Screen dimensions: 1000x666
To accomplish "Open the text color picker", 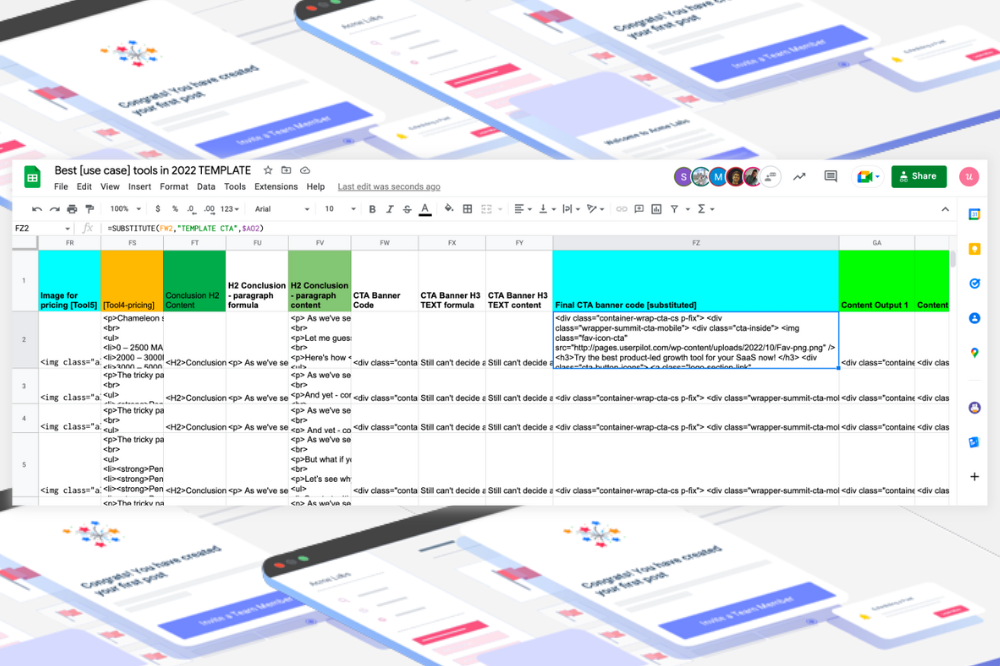I will tap(424, 209).
